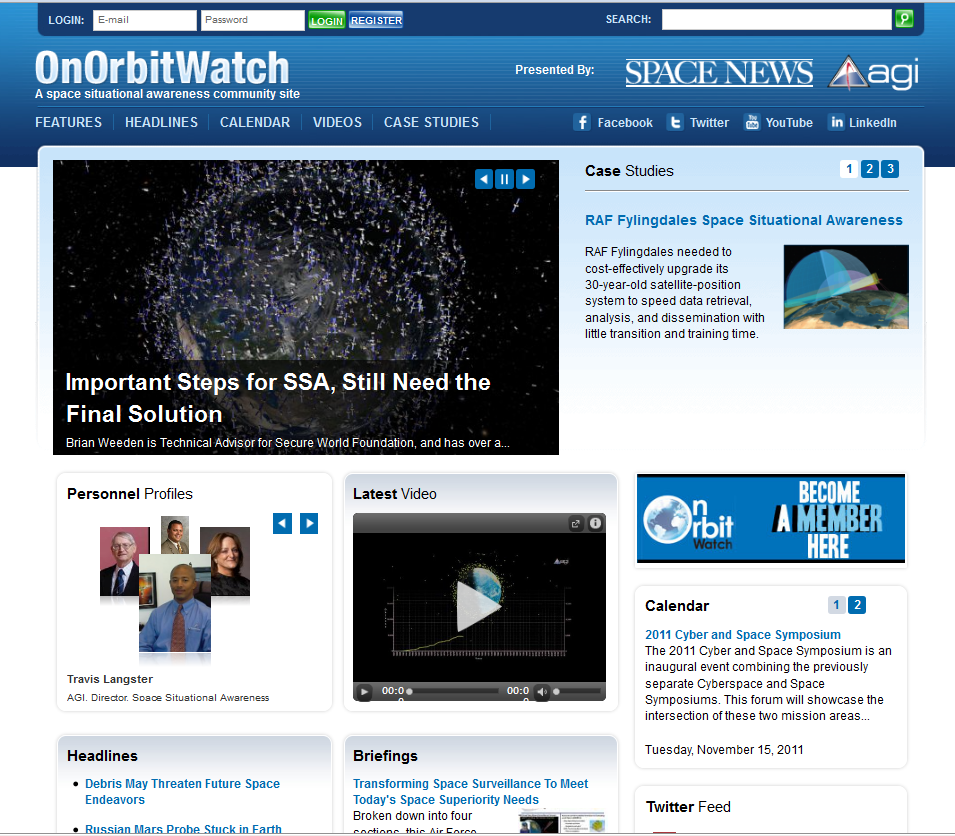Click the REGISTER button
Screen dimensions: 955x836
376,21
